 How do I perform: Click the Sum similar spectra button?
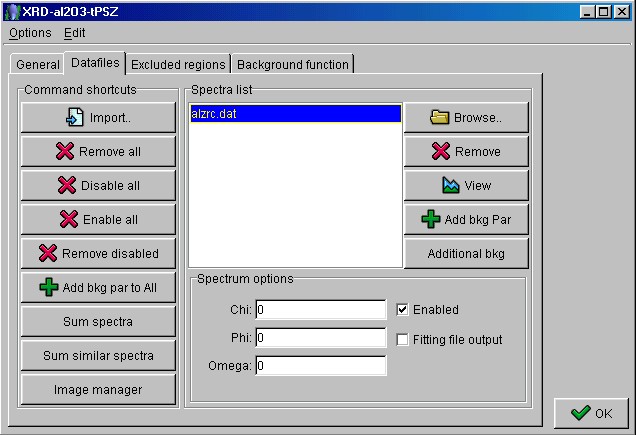click(98, 355)
